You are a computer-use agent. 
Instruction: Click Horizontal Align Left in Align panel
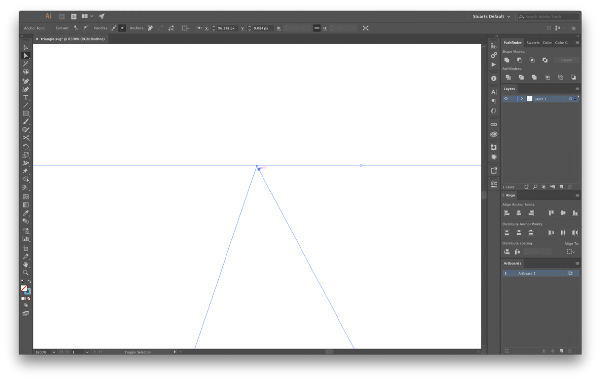coord(507,213)
